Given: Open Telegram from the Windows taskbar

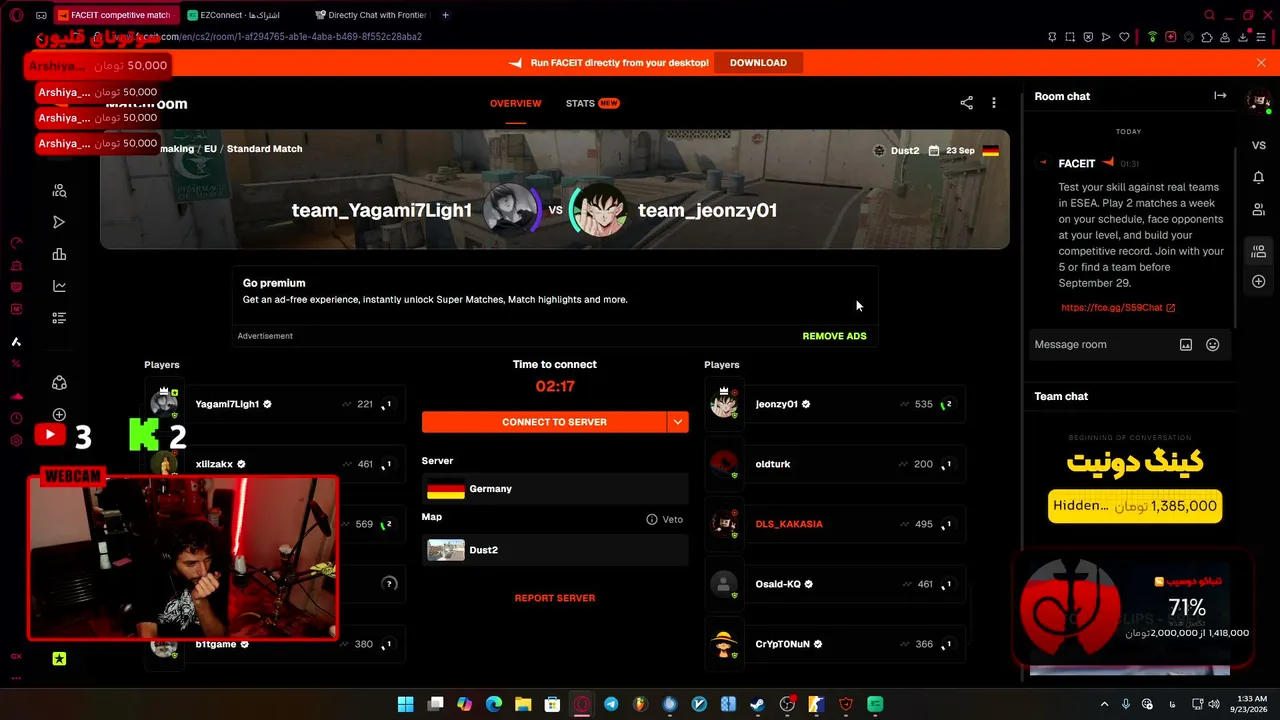Looking at the screenshot, I should 611,704.
